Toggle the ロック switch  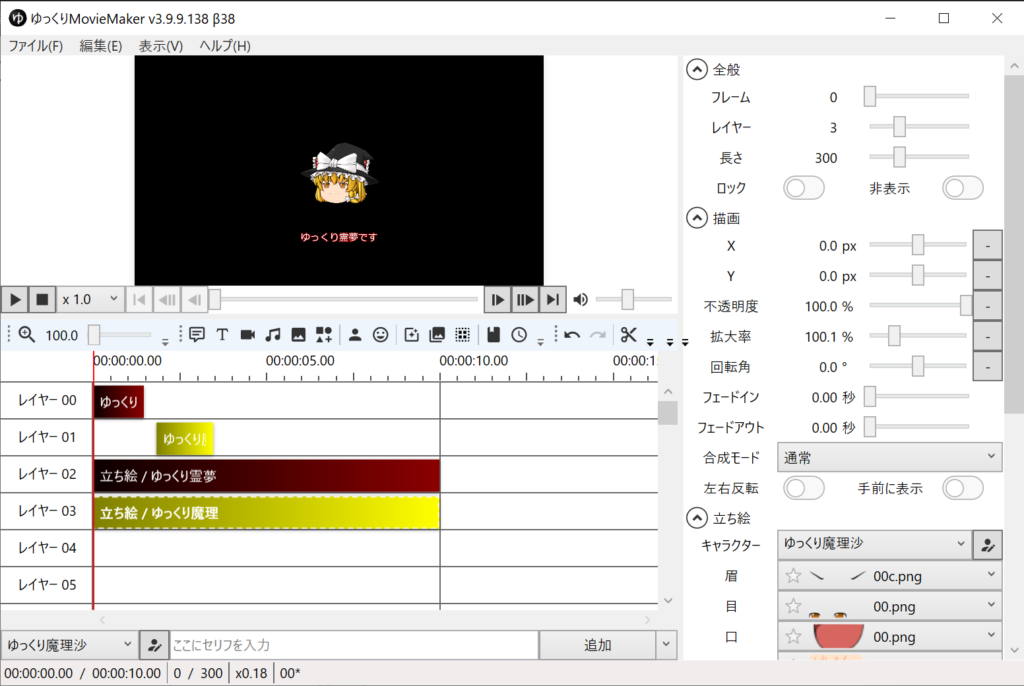(804, 188)
